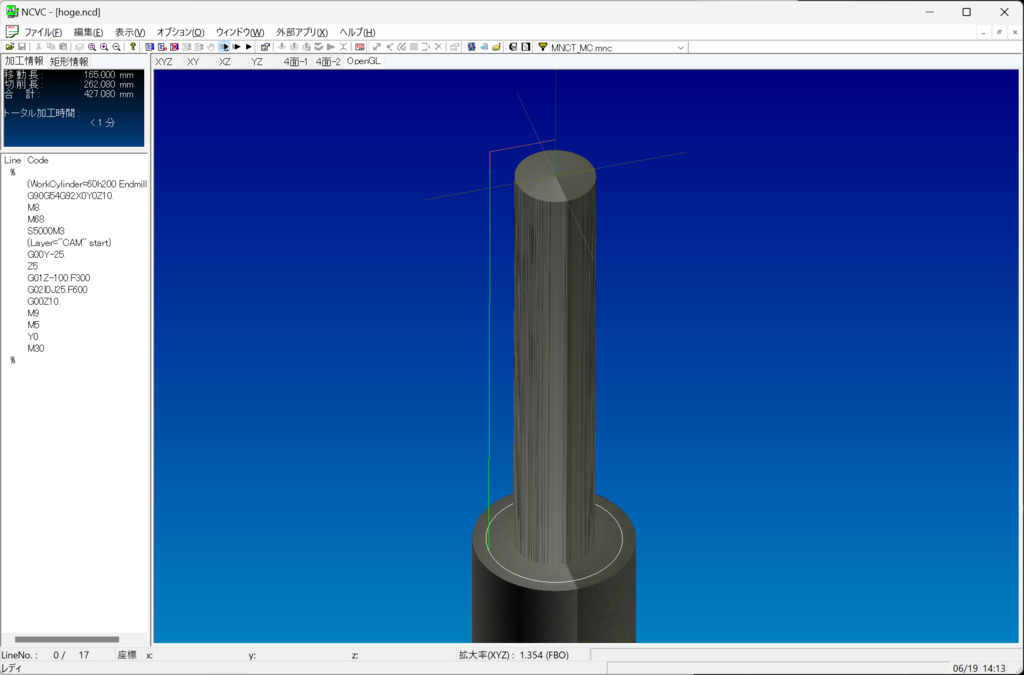The height and width of the screenshot is (675, 1024).
Task: Click the light blue sheet icon
Action: [484, 47]
